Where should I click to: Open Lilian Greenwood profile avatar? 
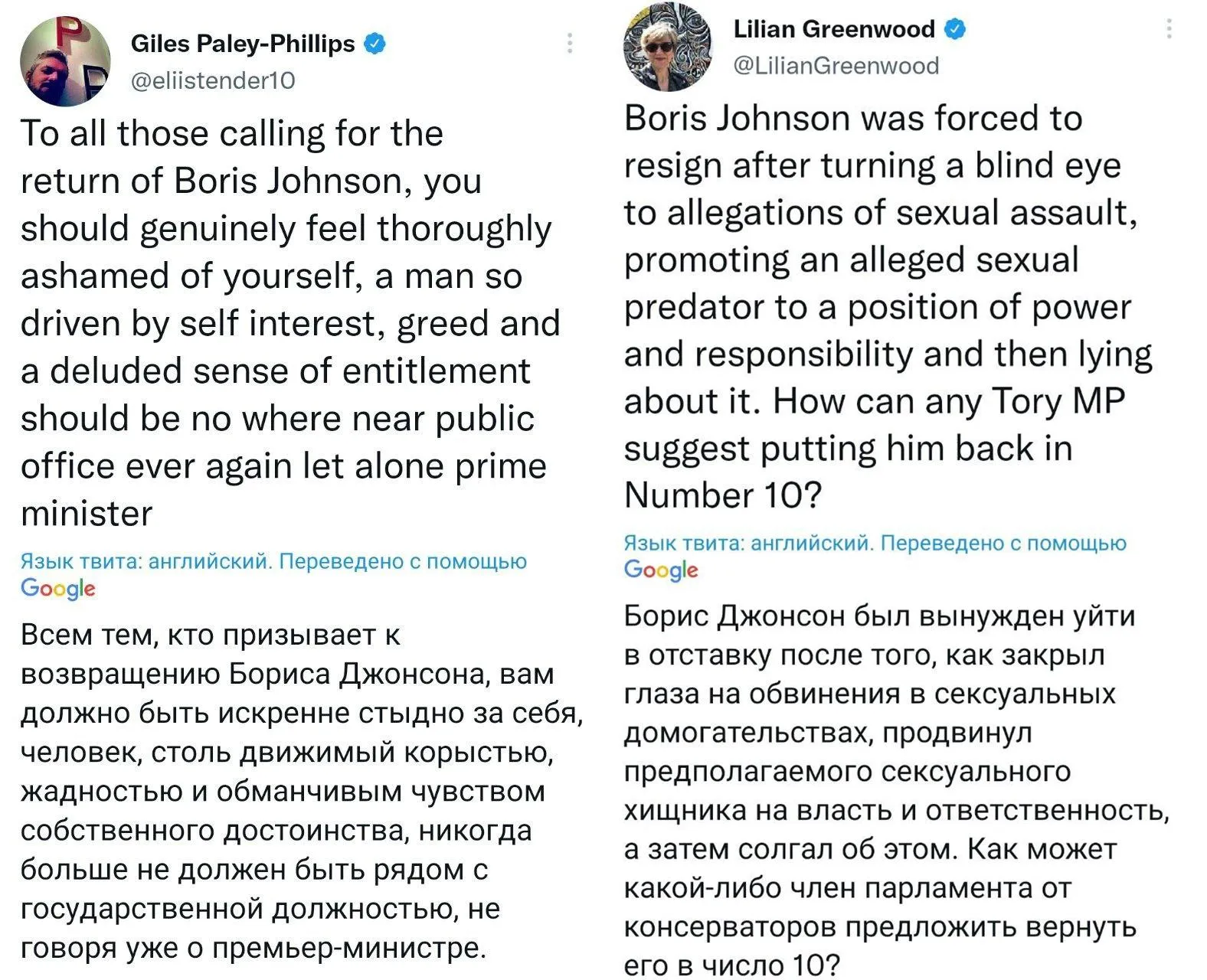[664, 47]
